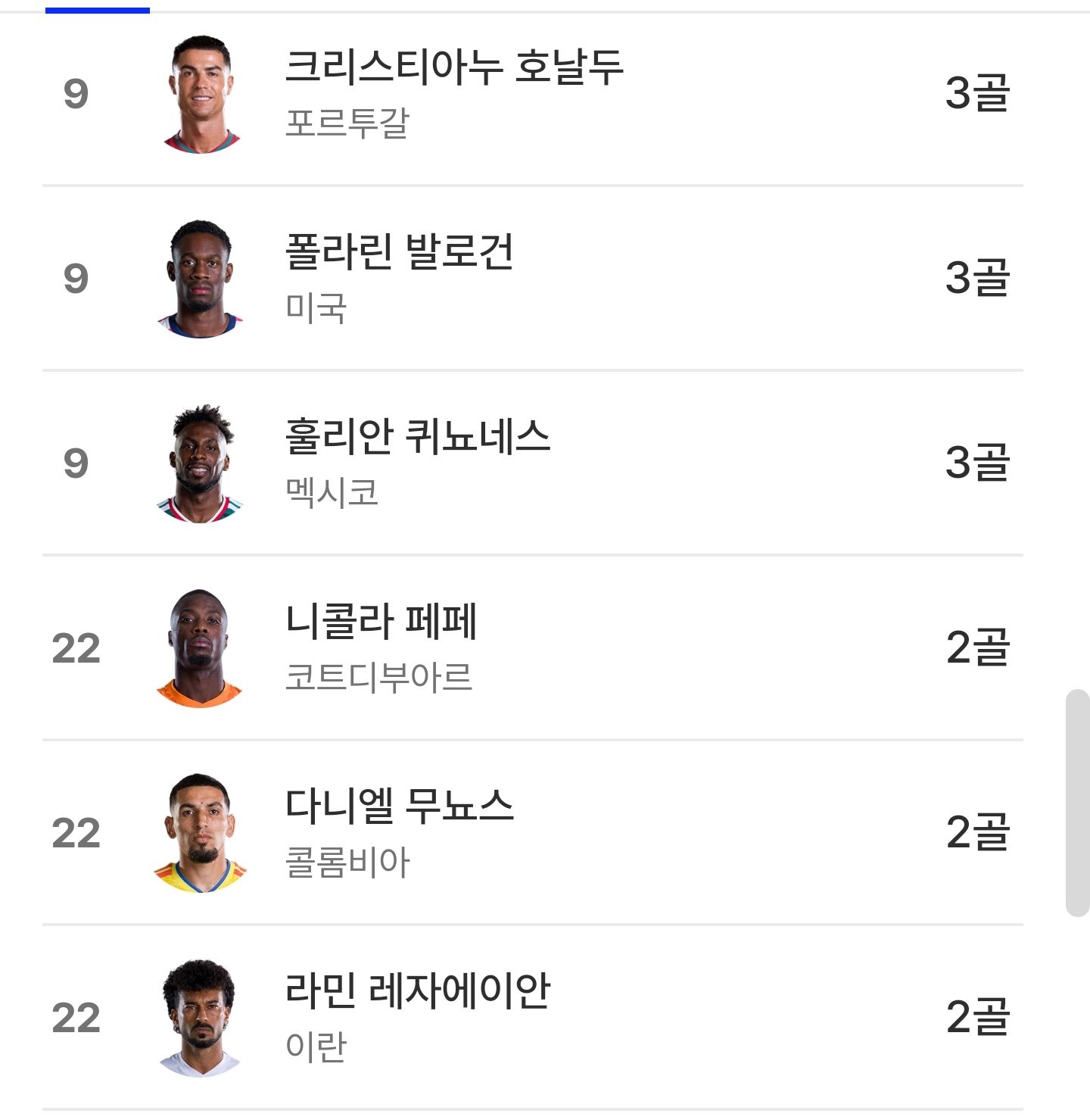Click the team label 콜롬비아
Image resolution: width=1090 pixels, height=1120 pixels.
pyautogui.click(x=347, y=862)
